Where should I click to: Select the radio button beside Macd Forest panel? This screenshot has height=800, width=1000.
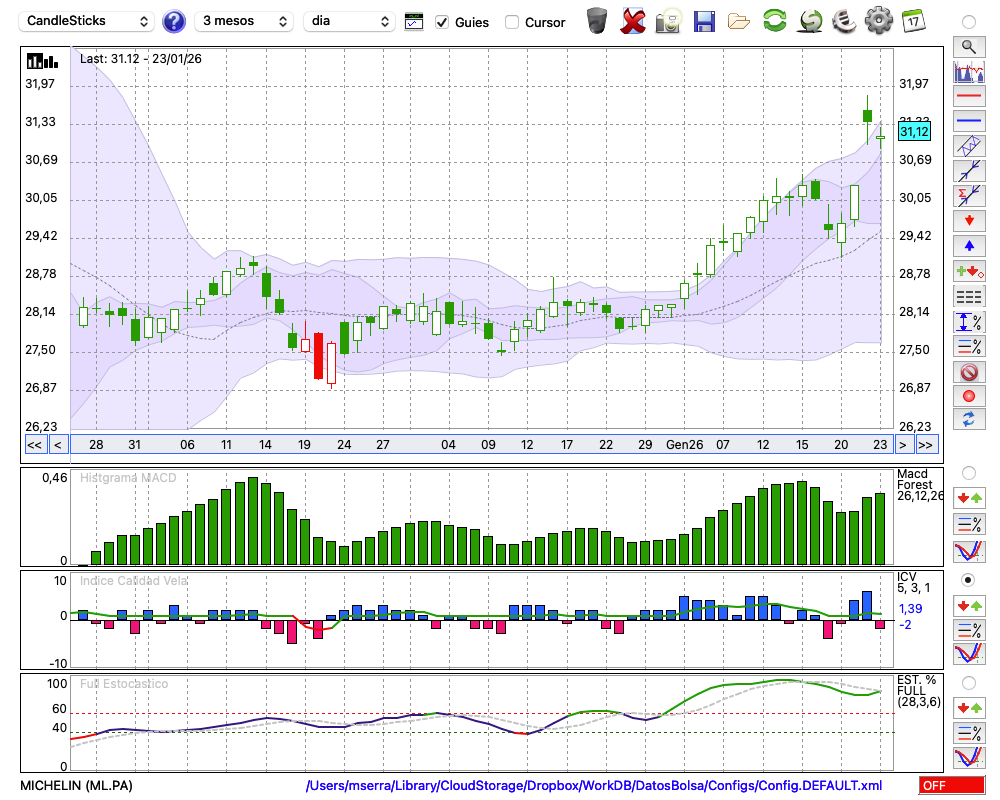coord(968,472)
